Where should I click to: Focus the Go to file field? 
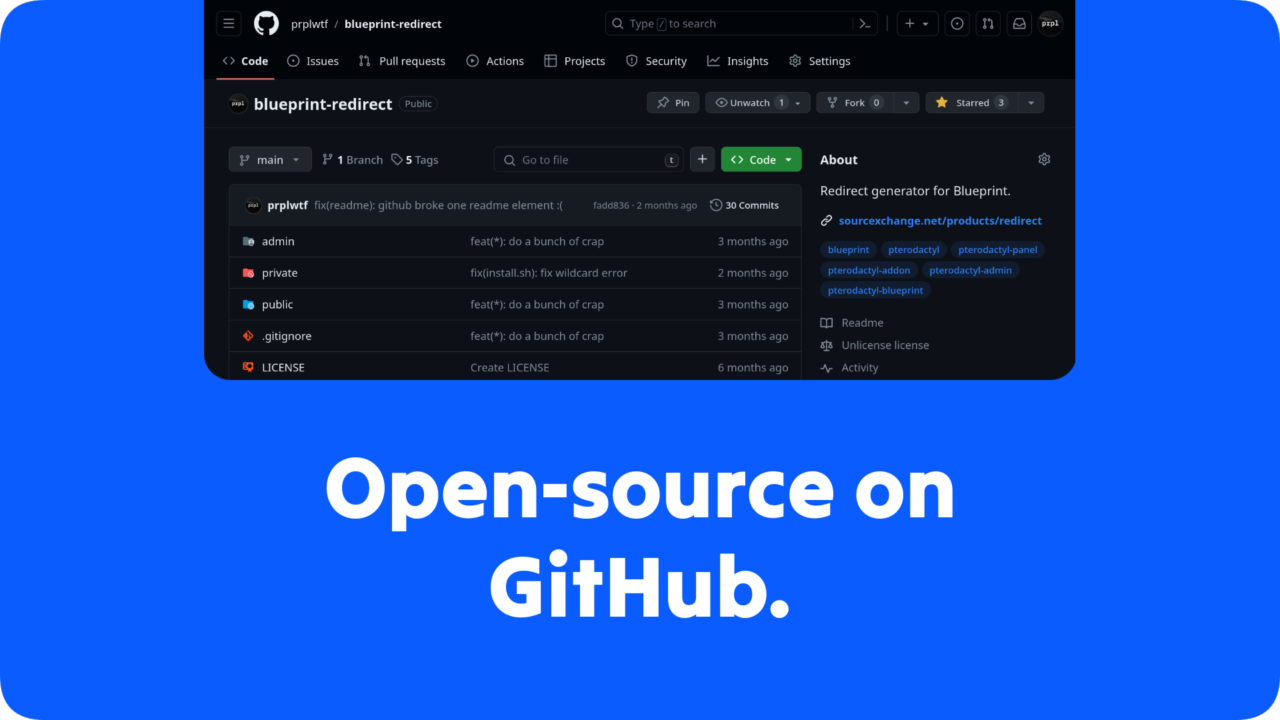(589, 159)
